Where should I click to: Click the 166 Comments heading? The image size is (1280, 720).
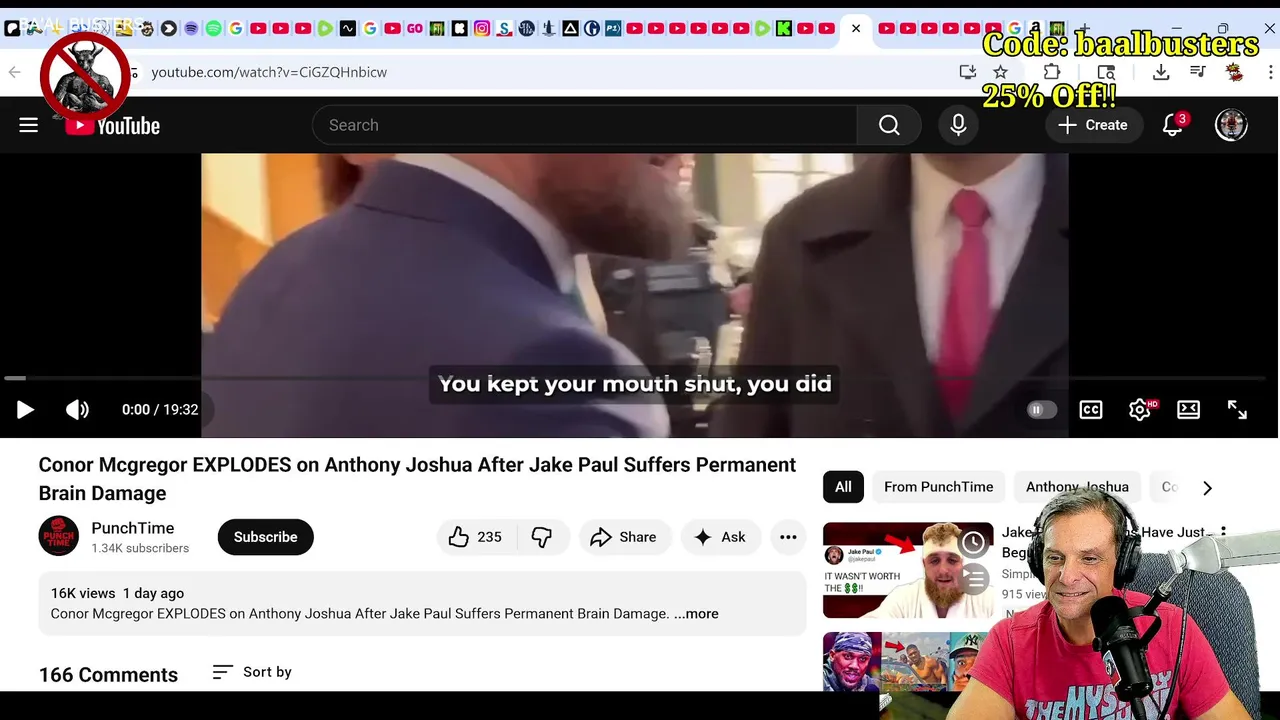(108, 675)
